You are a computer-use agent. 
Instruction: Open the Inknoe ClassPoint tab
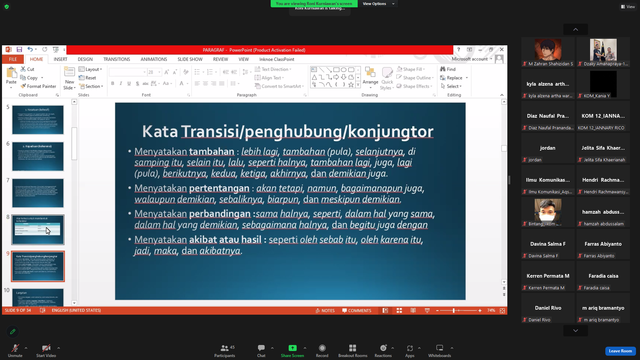[x=277, y=59]
